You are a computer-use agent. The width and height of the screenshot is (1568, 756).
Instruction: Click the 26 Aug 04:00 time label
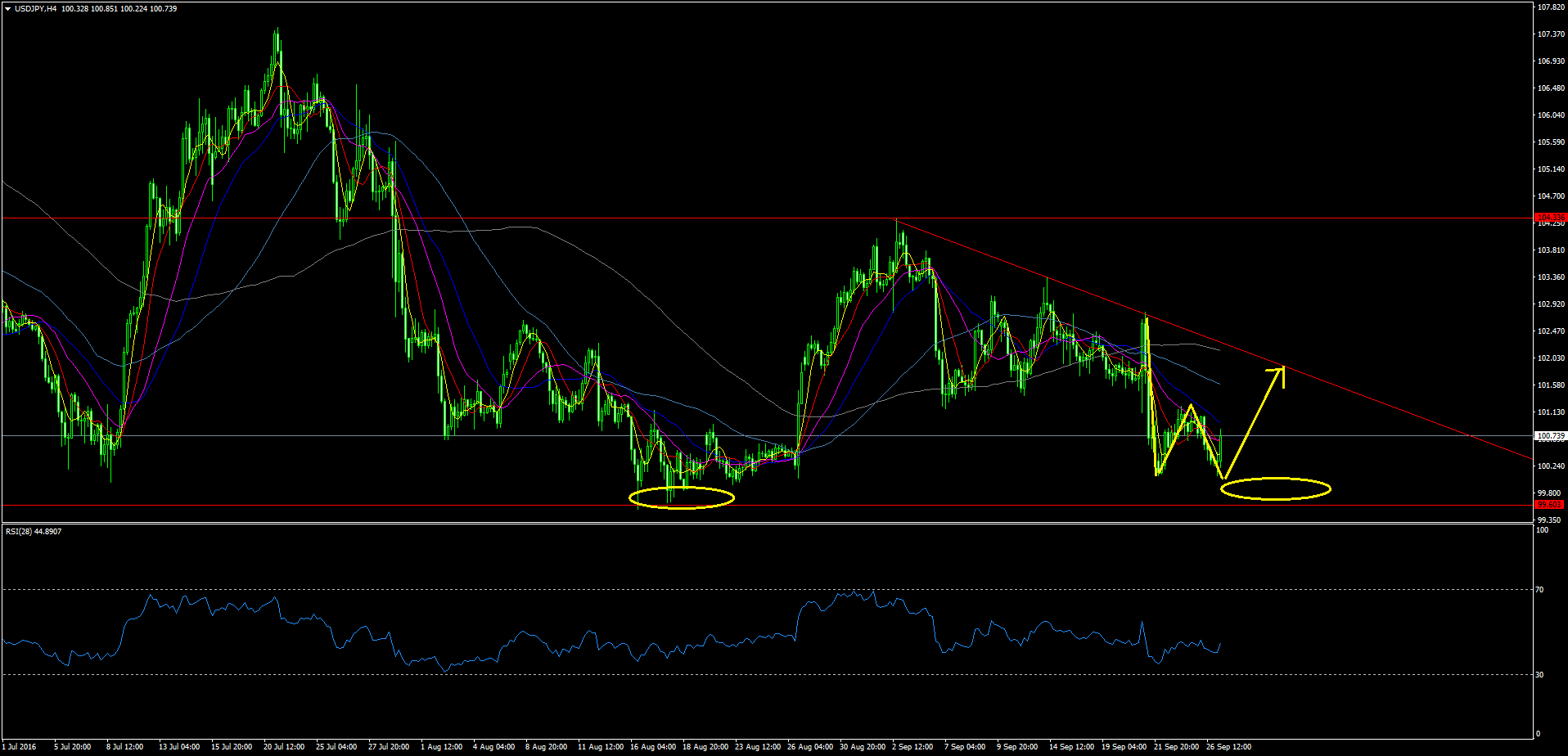pyautogui.click(x=809, y=747)
